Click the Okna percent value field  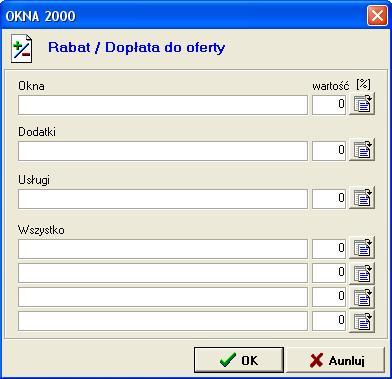click(329, 105)
